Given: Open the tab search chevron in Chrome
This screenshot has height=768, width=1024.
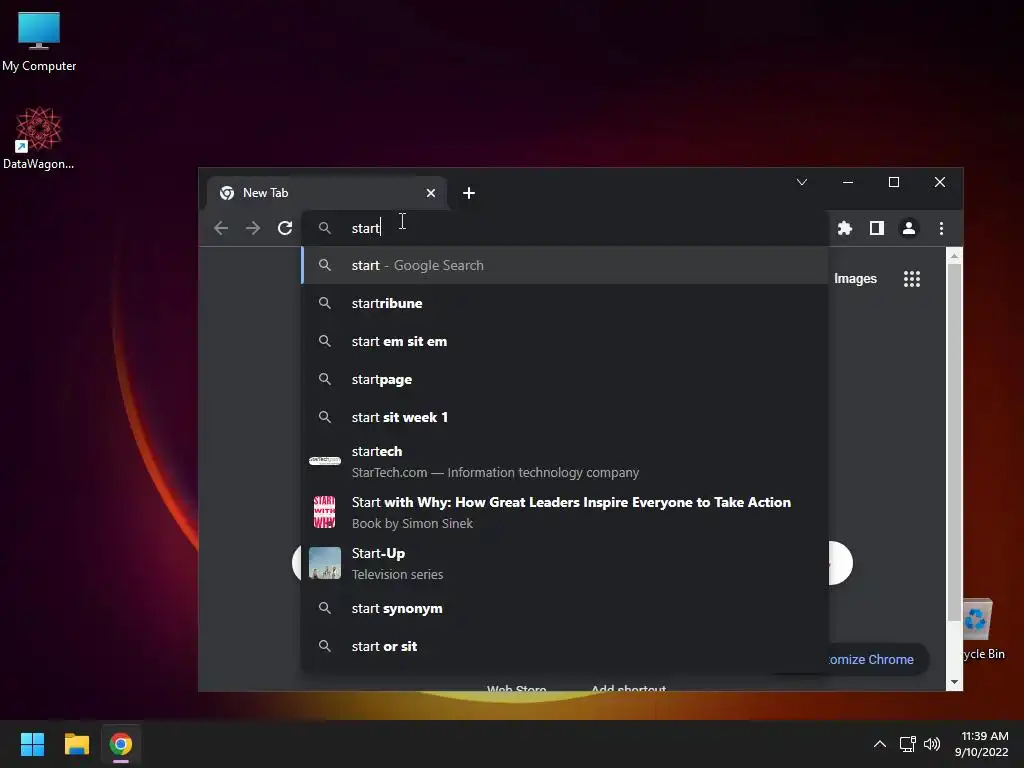Looking at the screenshot, I should (x=802, y=182).
